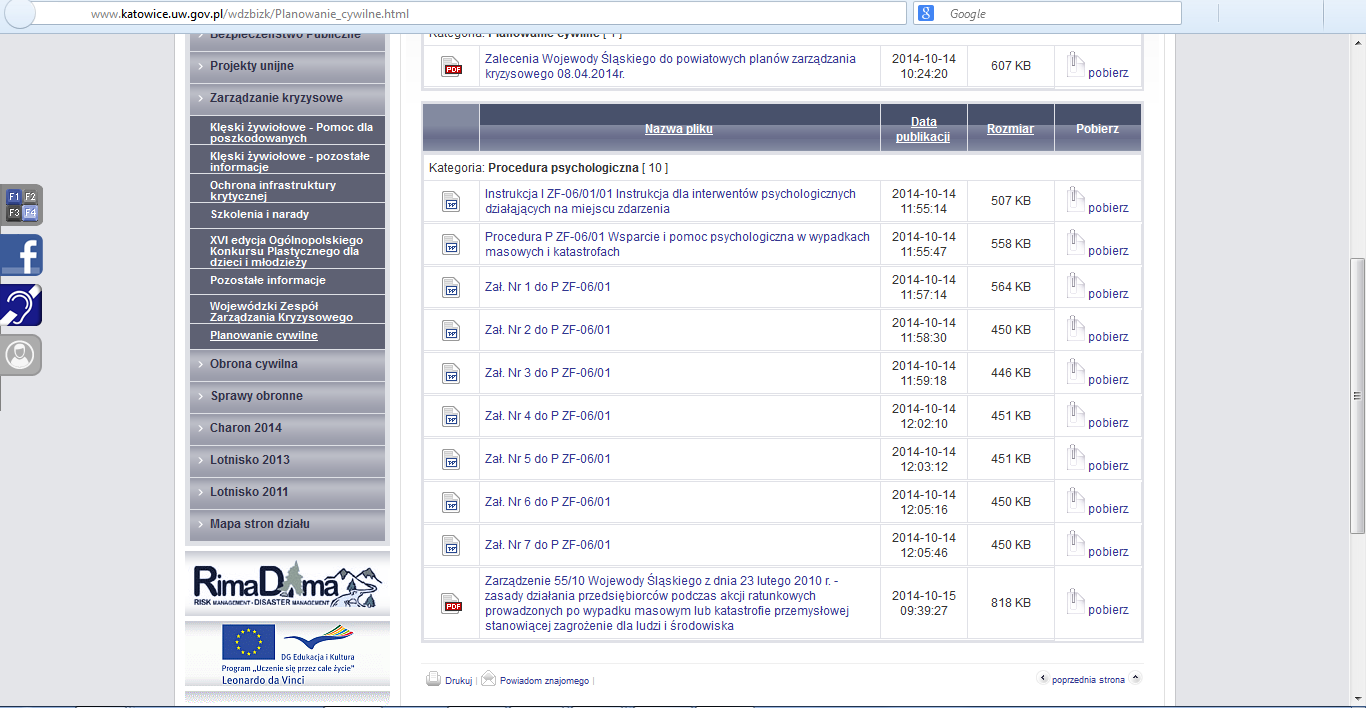Screen dimensions: 1366x708
Task: Click the Powiadom znajomego link
Action: click(x=544, y=680)
